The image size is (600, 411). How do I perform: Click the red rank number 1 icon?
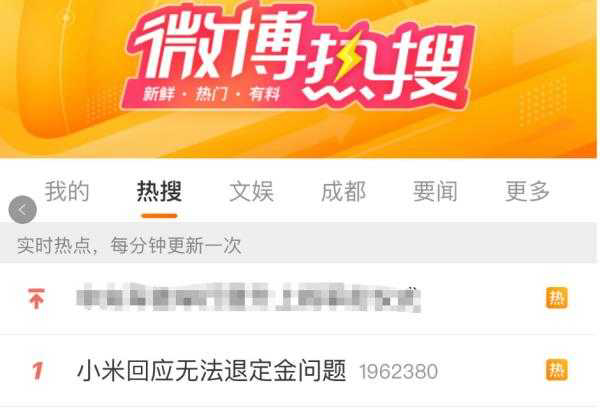[38, 371]
